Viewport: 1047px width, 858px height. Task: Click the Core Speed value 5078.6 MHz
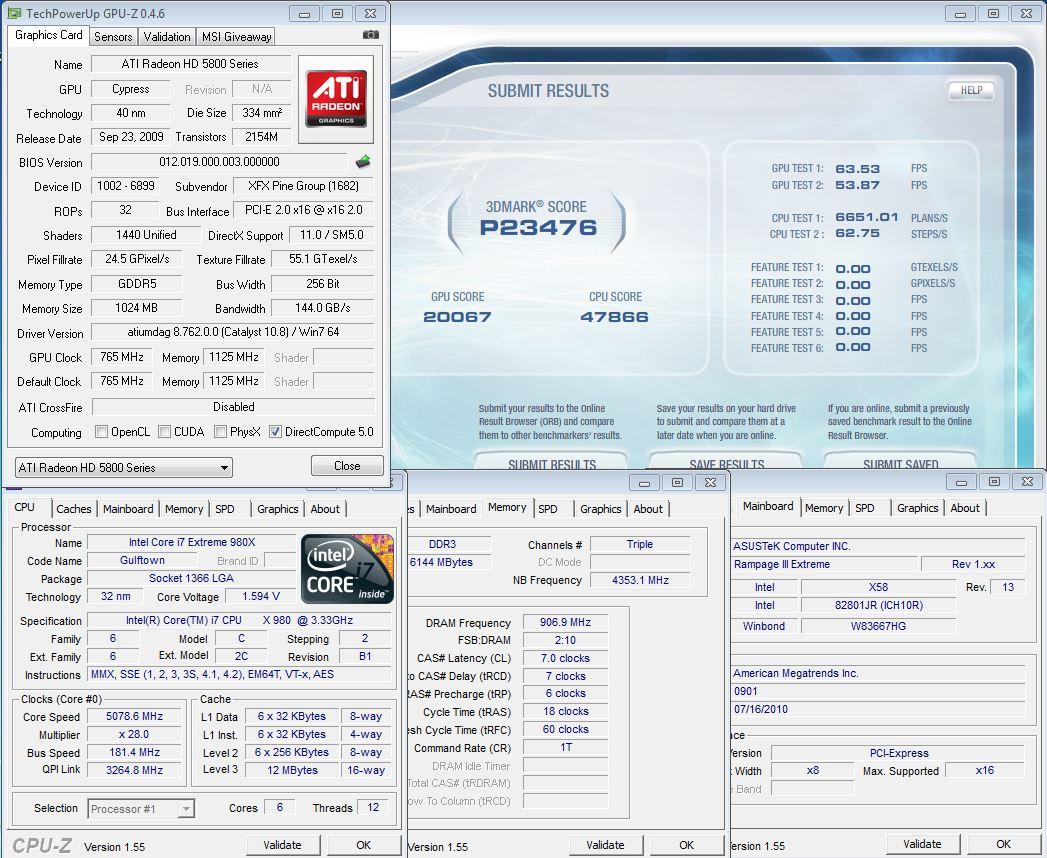134,716
